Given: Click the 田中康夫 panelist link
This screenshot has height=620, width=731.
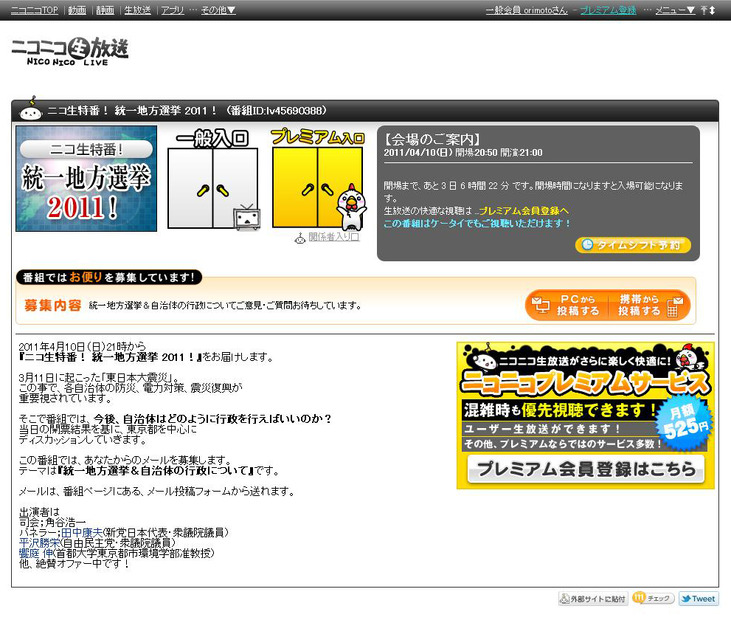Looking at the screenshot, I should coord(81,532).
